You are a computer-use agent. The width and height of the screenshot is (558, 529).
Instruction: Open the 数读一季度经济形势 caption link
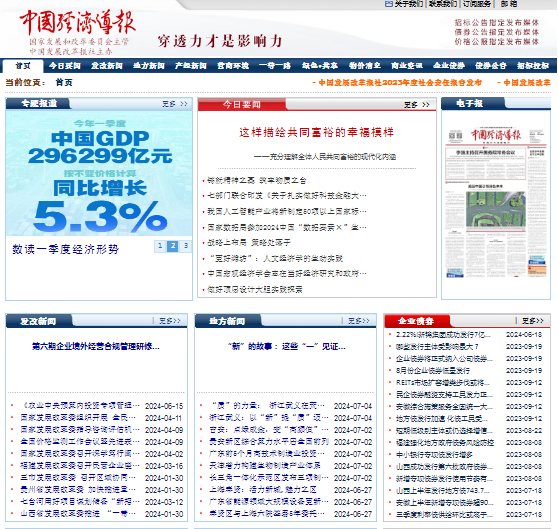[65, 249]
